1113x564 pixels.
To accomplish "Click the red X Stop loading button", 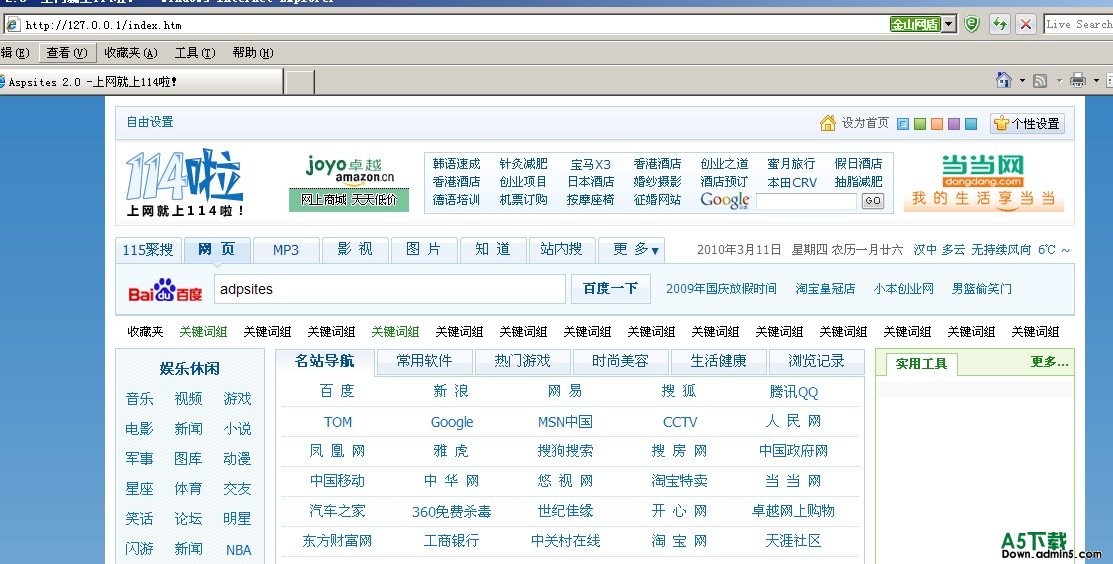I will [x=1026, y=24].
